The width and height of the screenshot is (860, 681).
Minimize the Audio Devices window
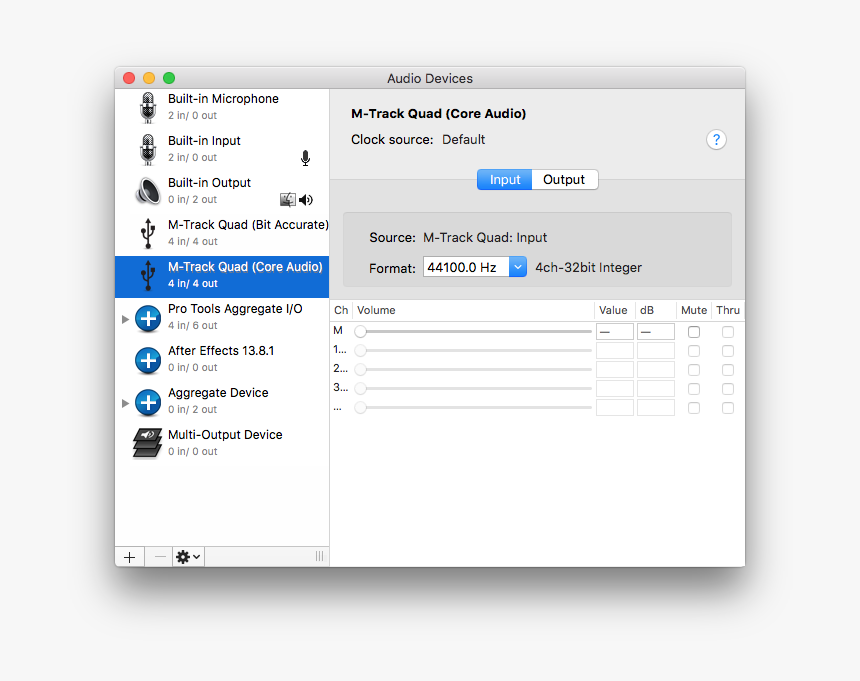[149, 78]
